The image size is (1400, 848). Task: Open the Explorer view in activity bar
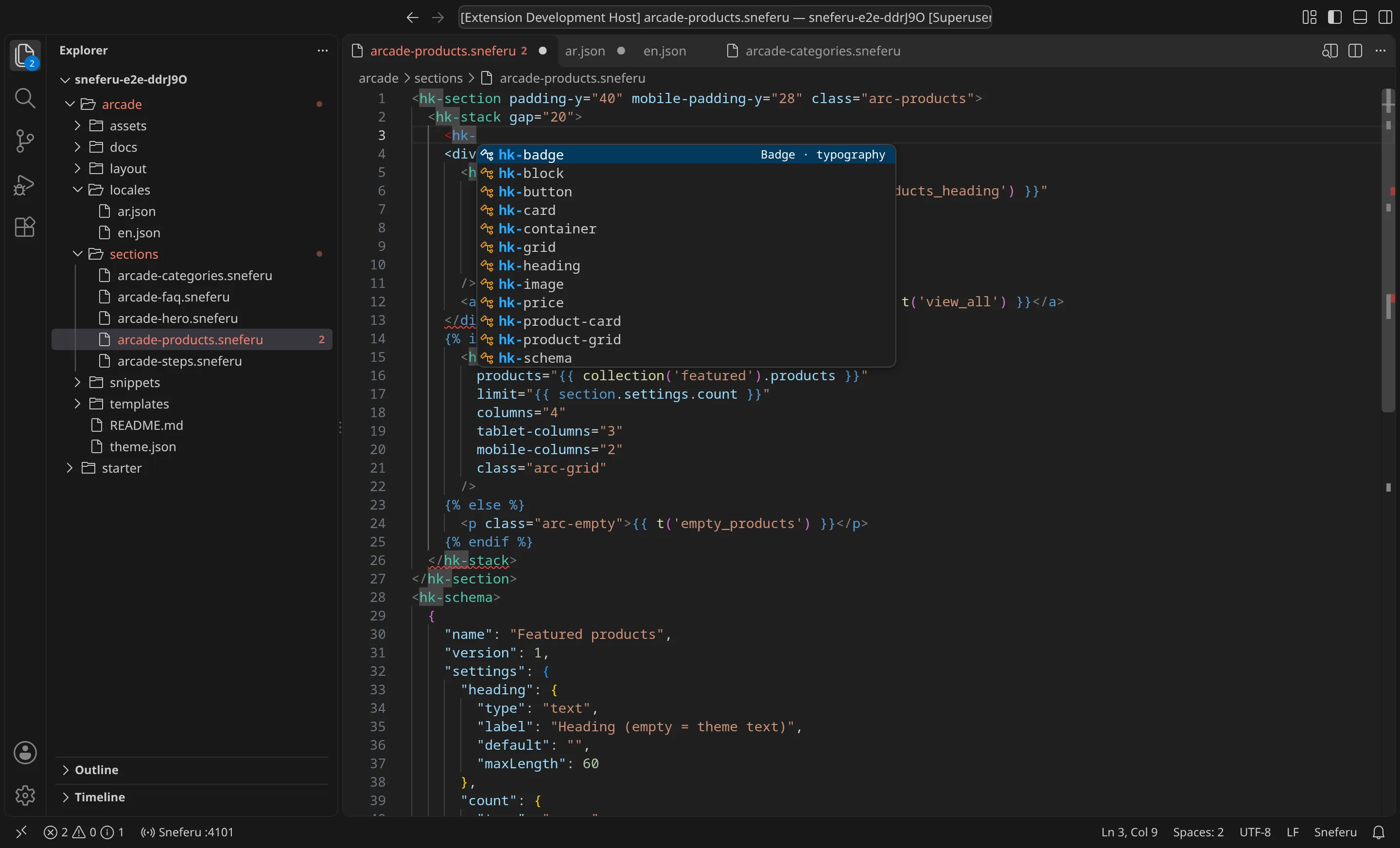[x=25, y=55]
